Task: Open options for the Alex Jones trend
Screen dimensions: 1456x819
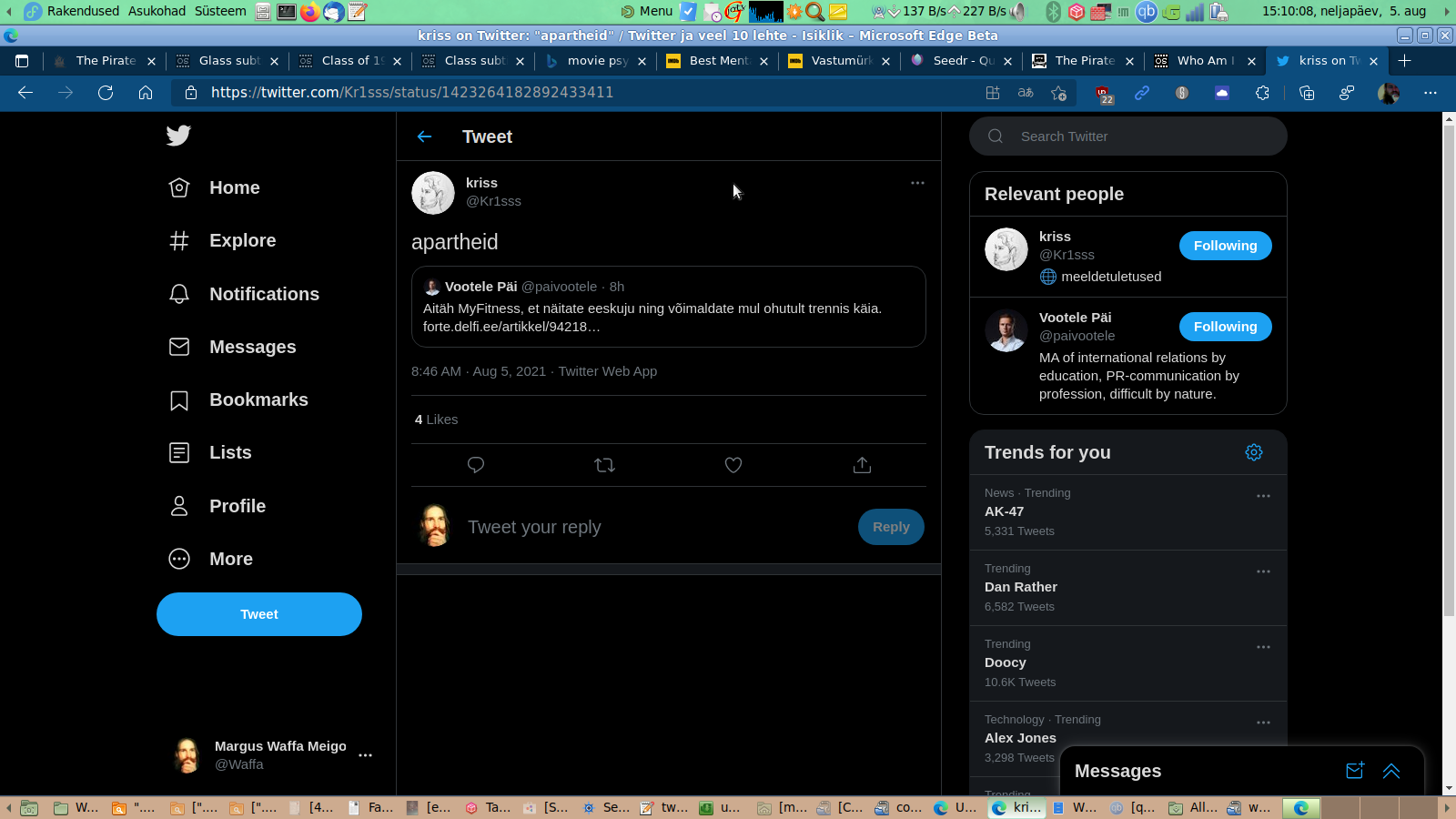Action: point(1263,723)
